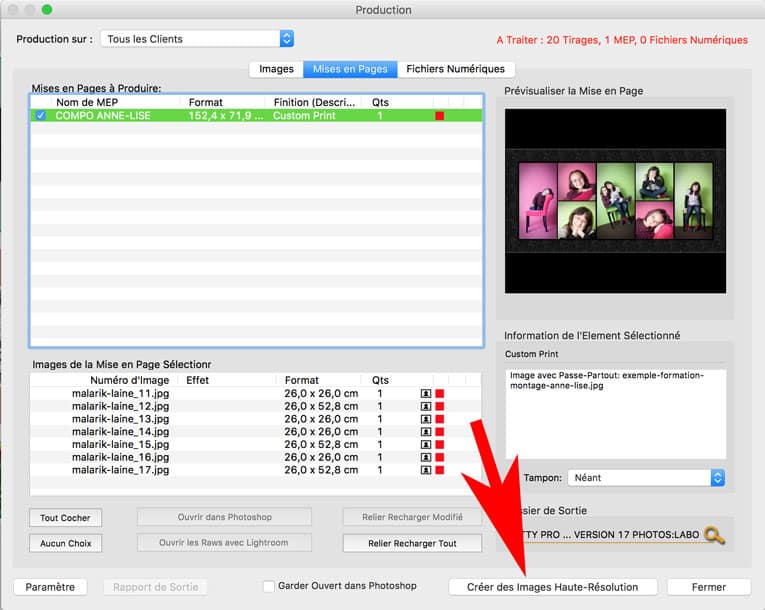Click portrait icon in malarik-laine_17.jpg row

(426, 469)
